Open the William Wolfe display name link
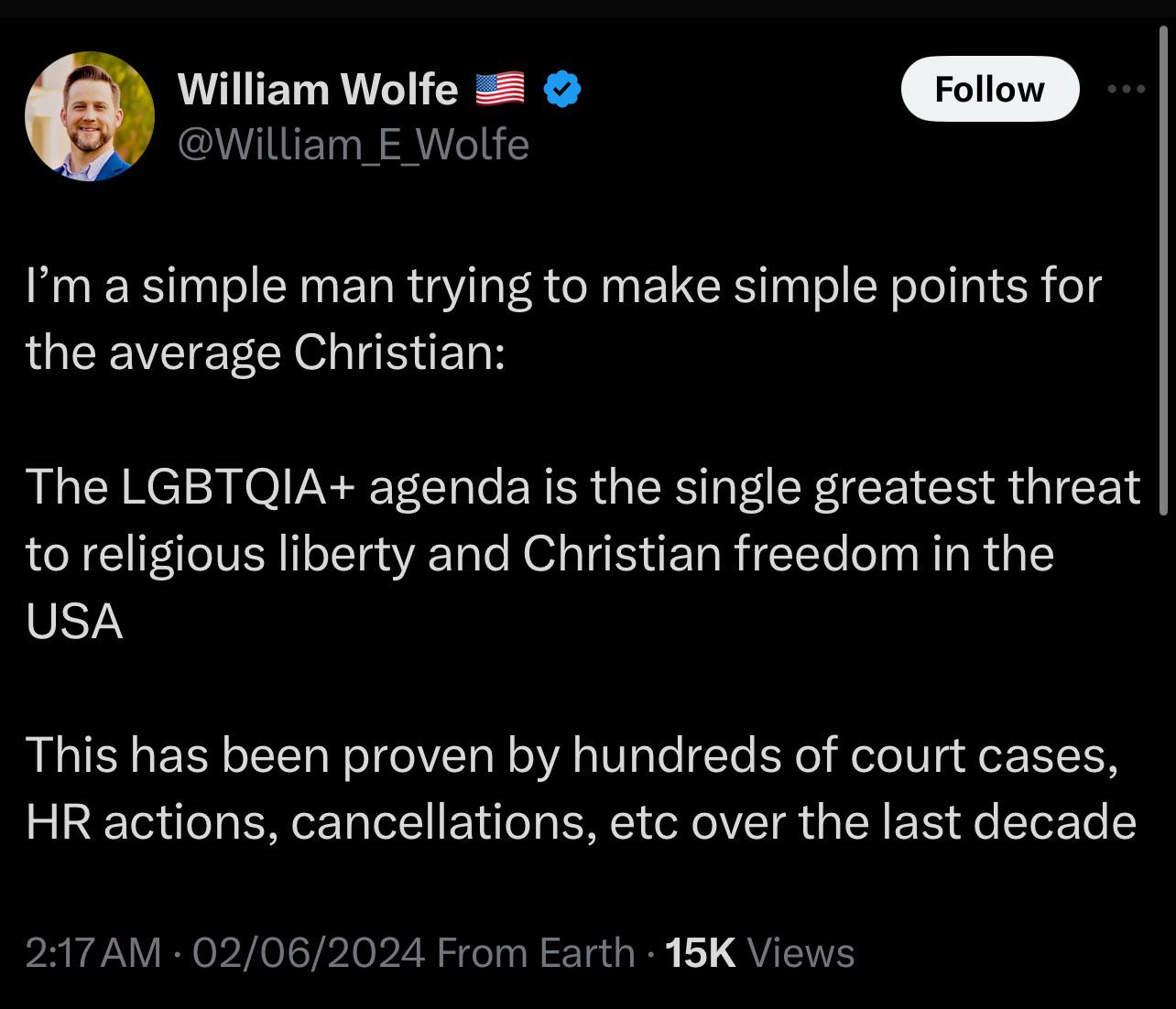Image resolution: width=1176 pixels, height=1009 pixels. tap(318, 89)
